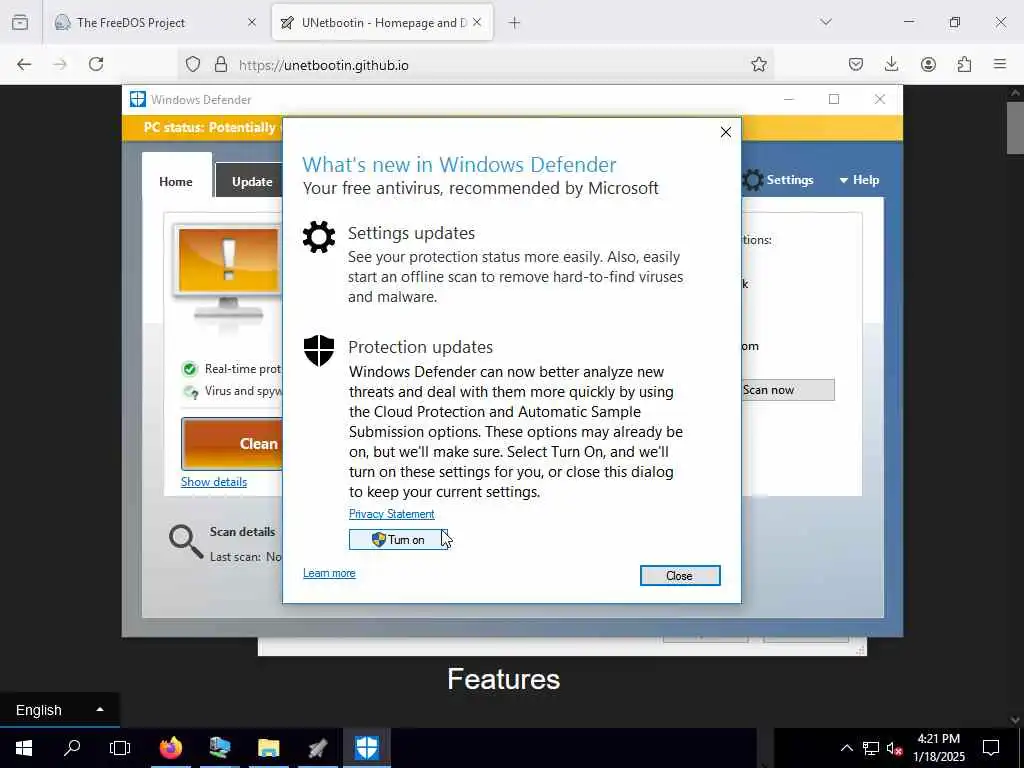
Task: Click the orange Clean button
Action: tap(232, 443)
